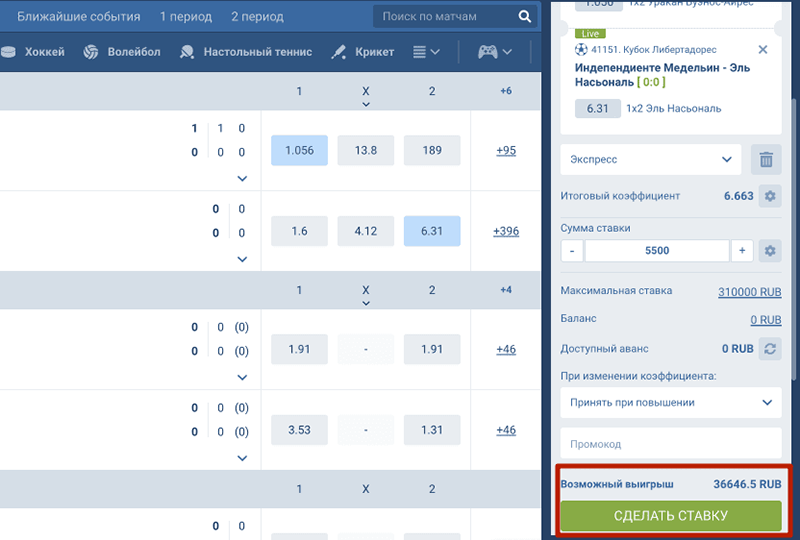Open the Volleyball sport section

[122, 52]
